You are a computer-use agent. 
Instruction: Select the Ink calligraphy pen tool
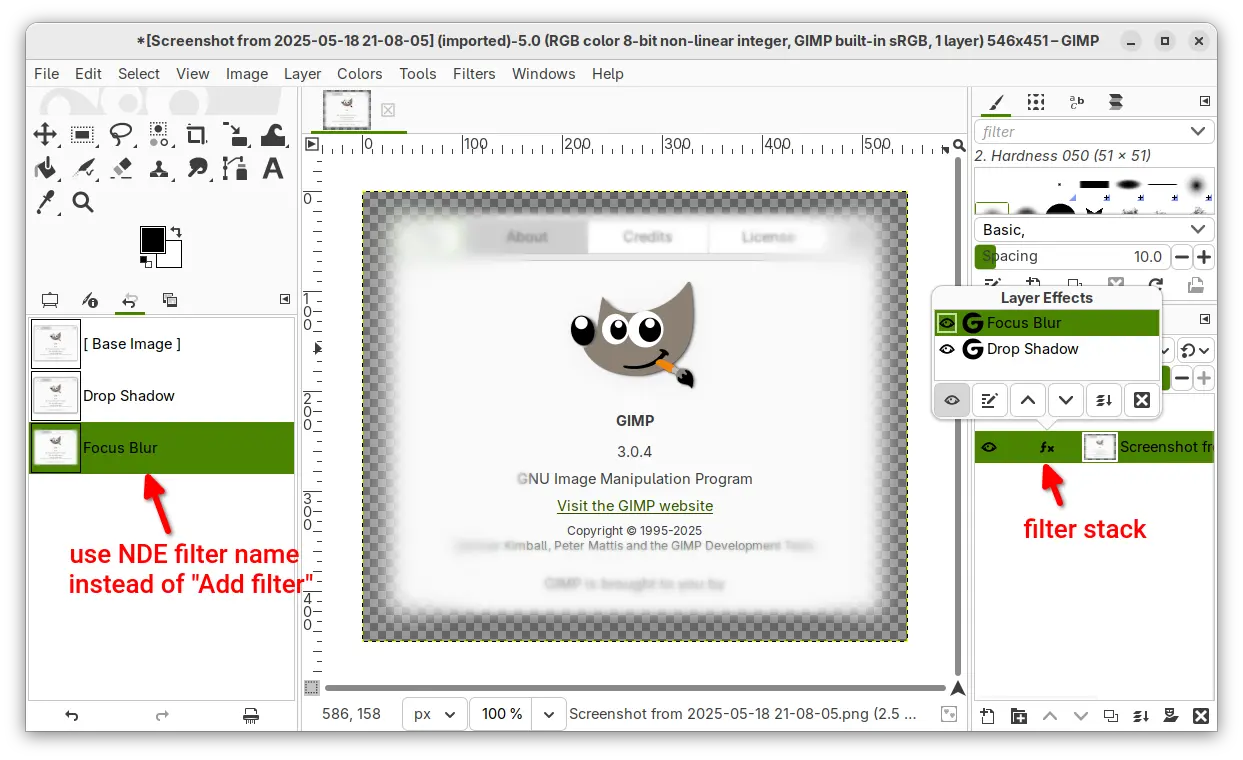coord(83,168)
